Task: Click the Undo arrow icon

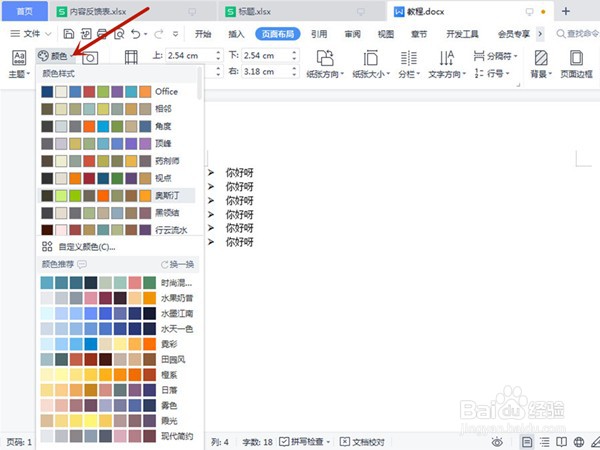Action: click(x=136, y=34)
